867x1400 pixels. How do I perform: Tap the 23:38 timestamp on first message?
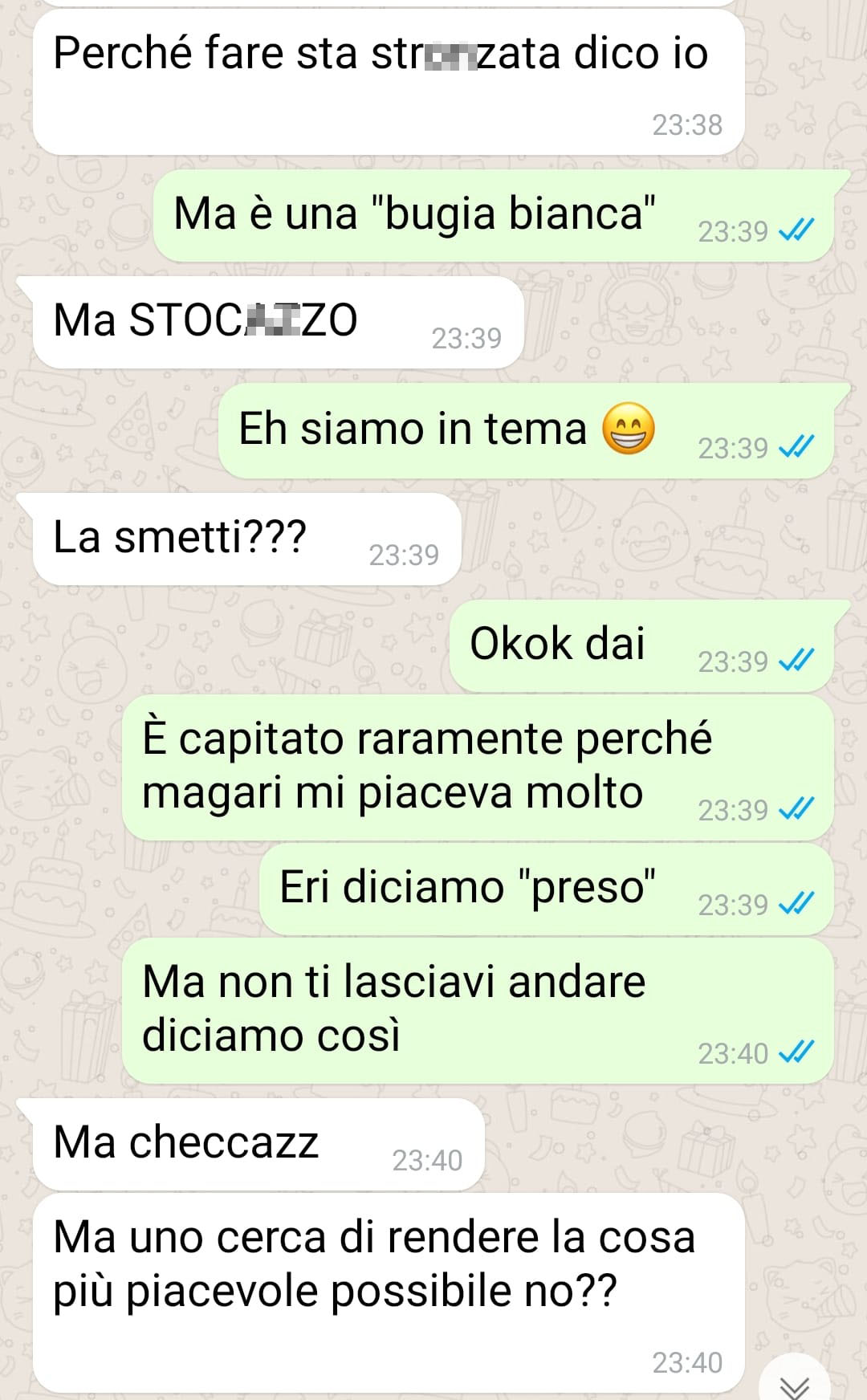pos(687,125)
